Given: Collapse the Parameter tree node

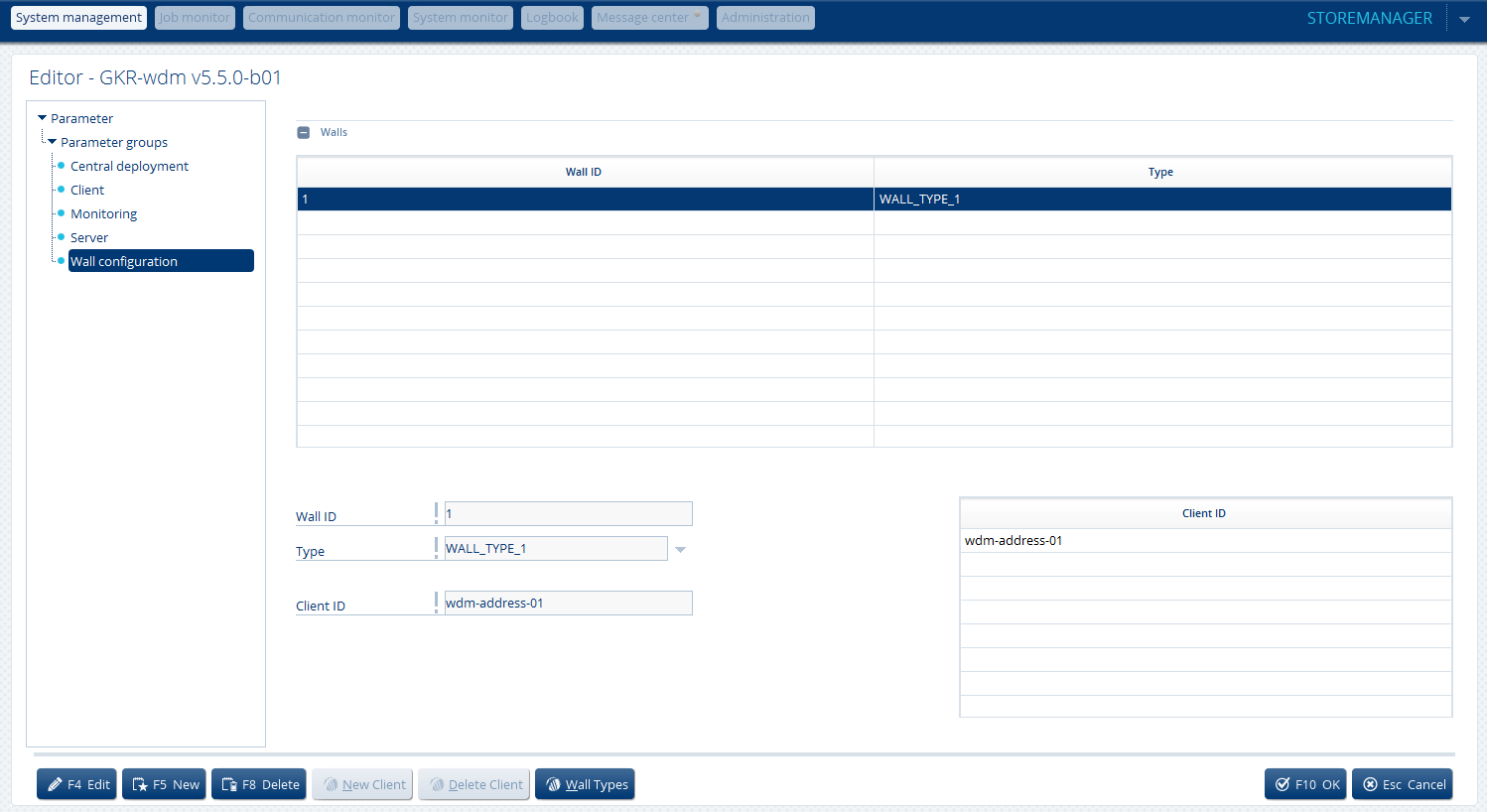Looking at the screenshot, I should (42, 118).
